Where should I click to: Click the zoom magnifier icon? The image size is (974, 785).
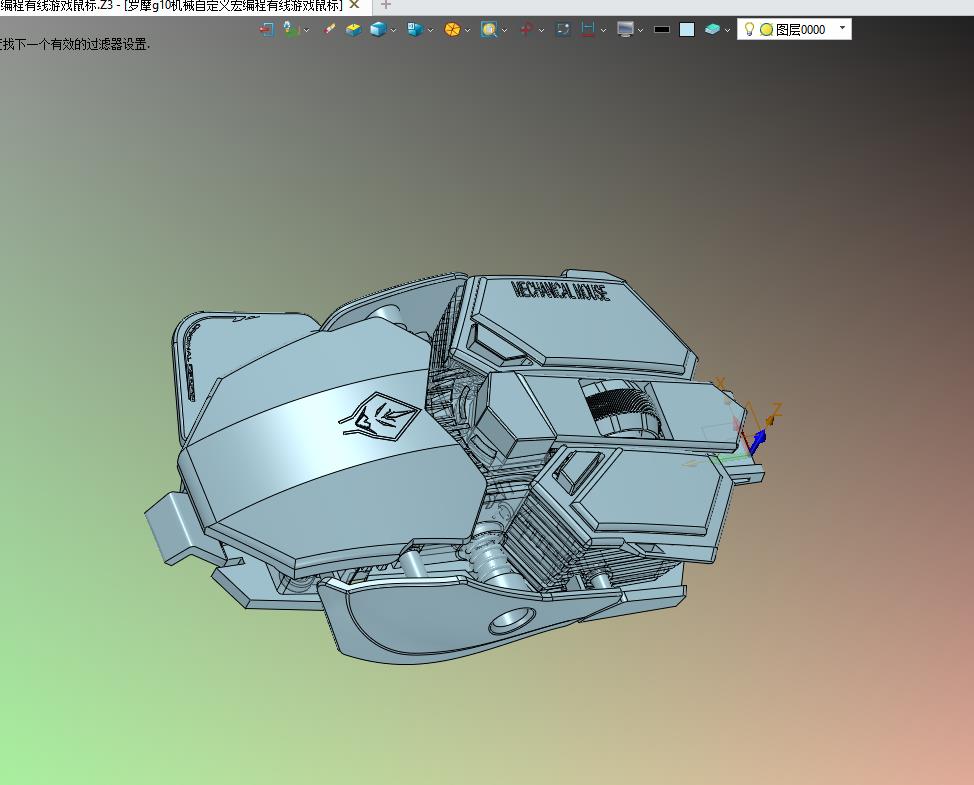pyautogui.click(x=489, y=29)
